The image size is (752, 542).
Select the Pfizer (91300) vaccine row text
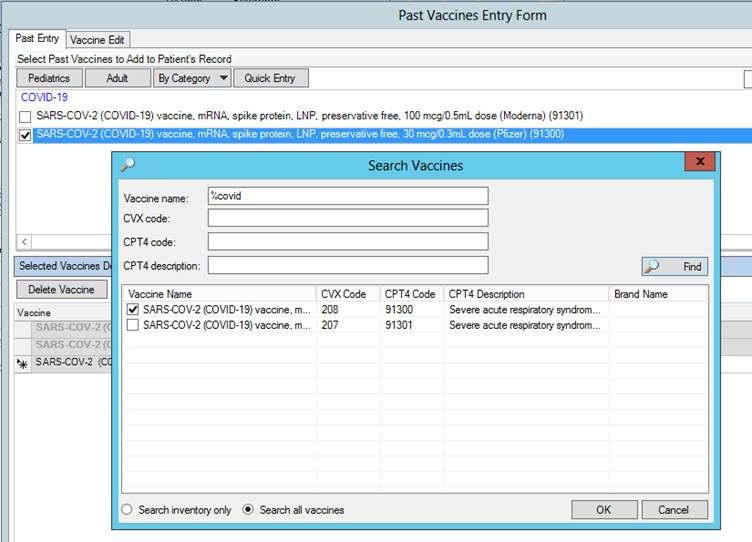tap(300, 134)
